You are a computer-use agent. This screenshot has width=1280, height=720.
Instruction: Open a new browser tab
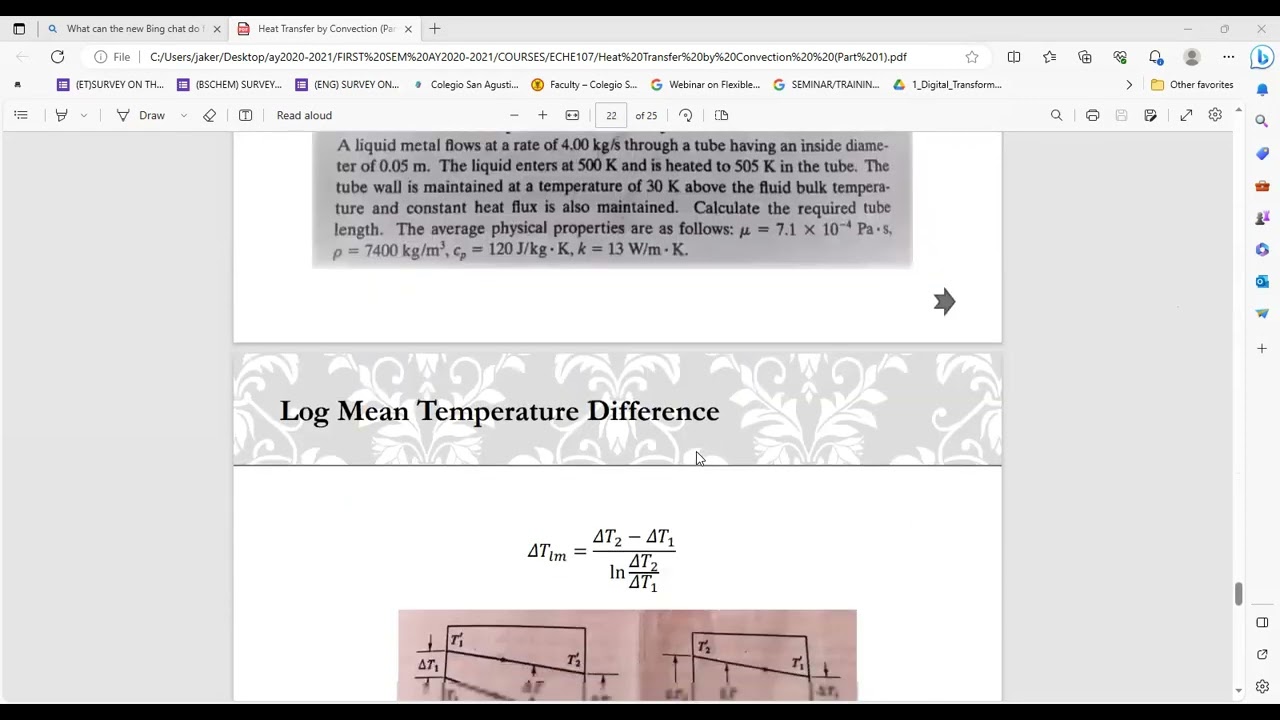[x=434, y=29]
